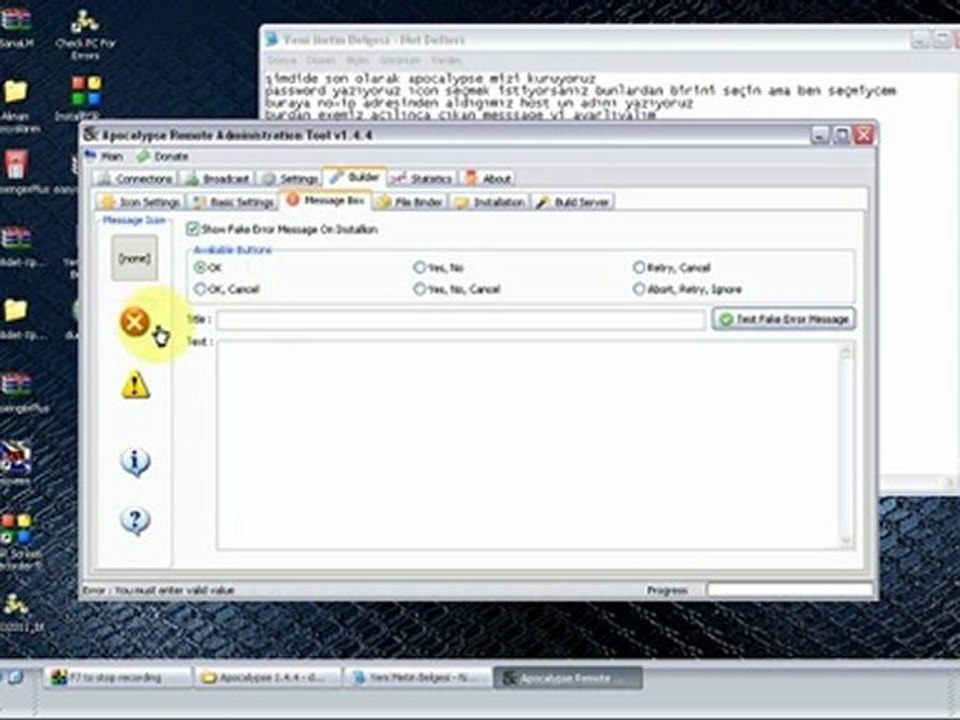960x720 pixels.
Task: Click the Test Fake Error Message button
Action: pos(784,319)
